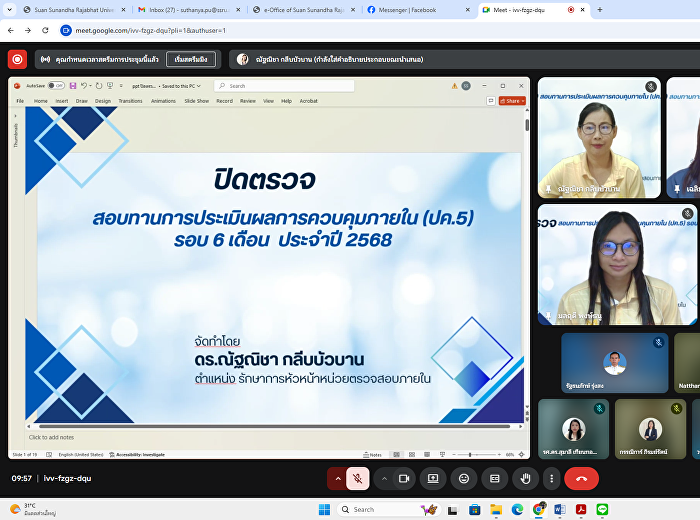Open the File menu in PowerPoint
Screen dimensions: 700x520
20,101
